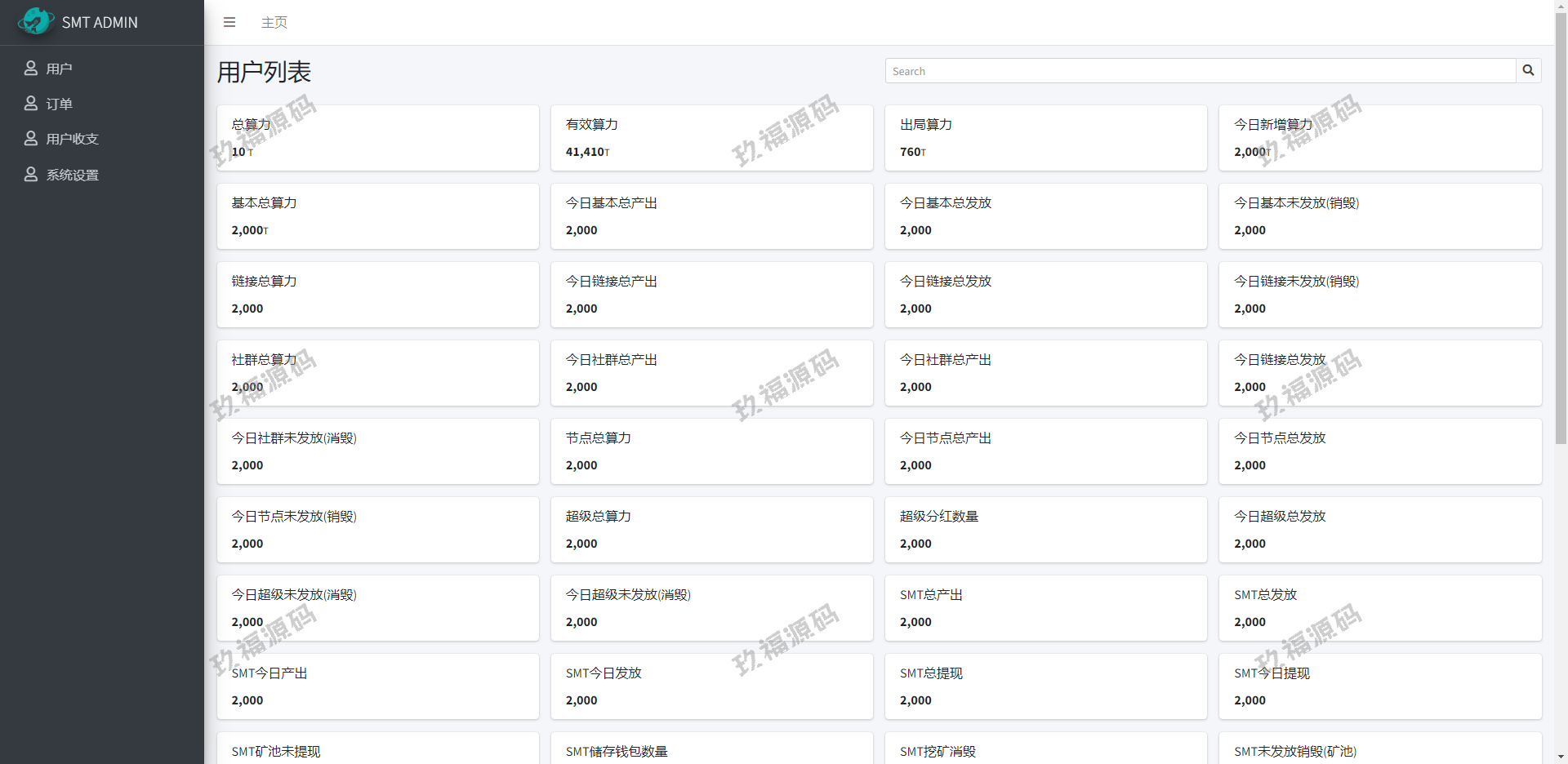The height and width of the screenshot is (764, 1568).
Task: Click the icon beside 用户收支
Action: tap(31, 139)
